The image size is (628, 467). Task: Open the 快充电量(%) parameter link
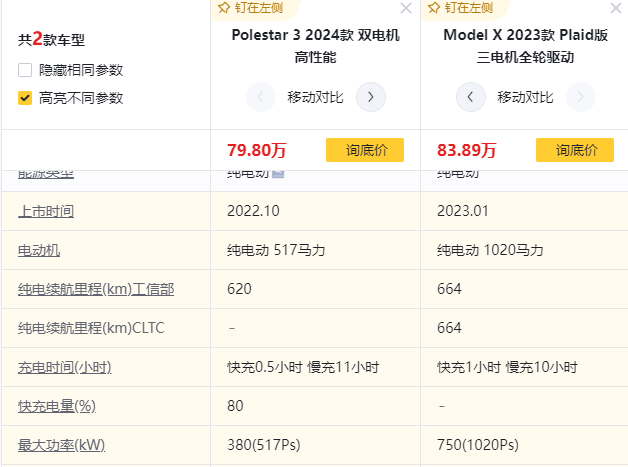57,406
